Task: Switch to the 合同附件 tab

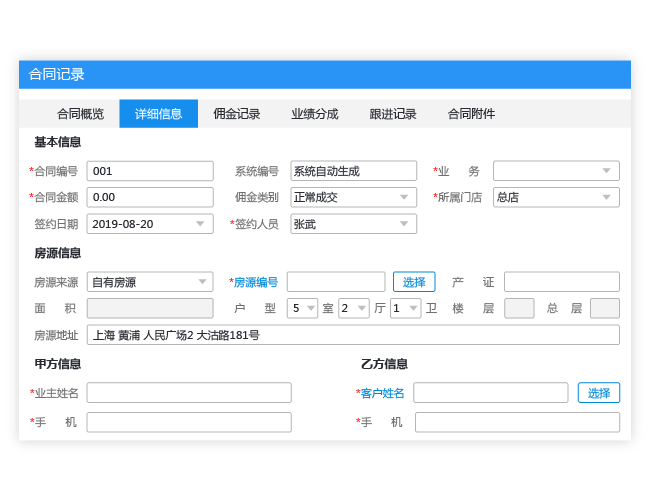Action: click(471, 114)
